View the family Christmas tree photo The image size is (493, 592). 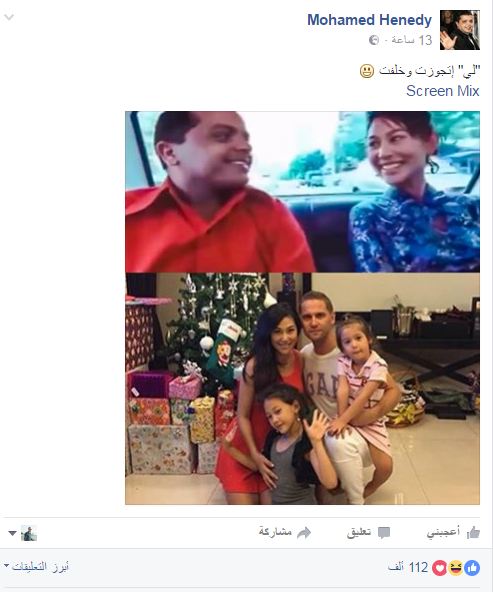click(302, 389)
